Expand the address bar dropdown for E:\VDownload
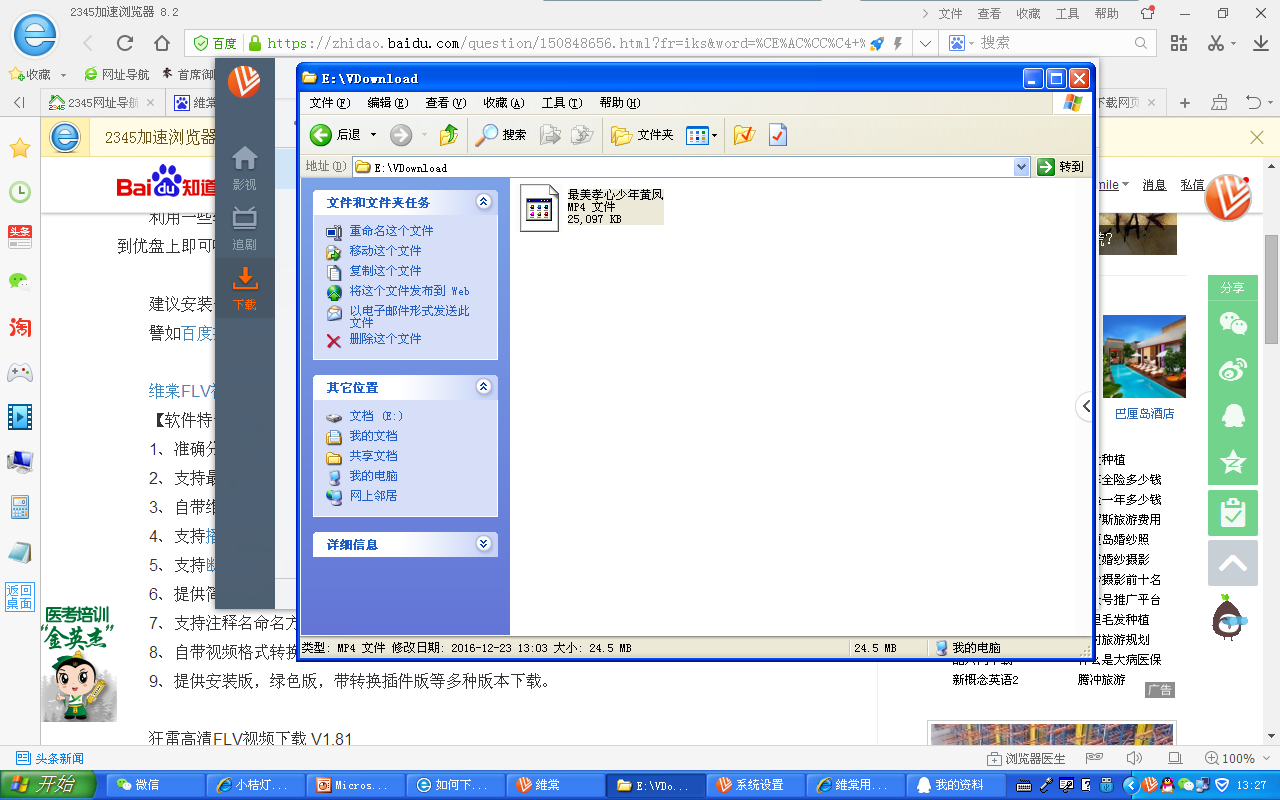 click(x=1021, y=167)
